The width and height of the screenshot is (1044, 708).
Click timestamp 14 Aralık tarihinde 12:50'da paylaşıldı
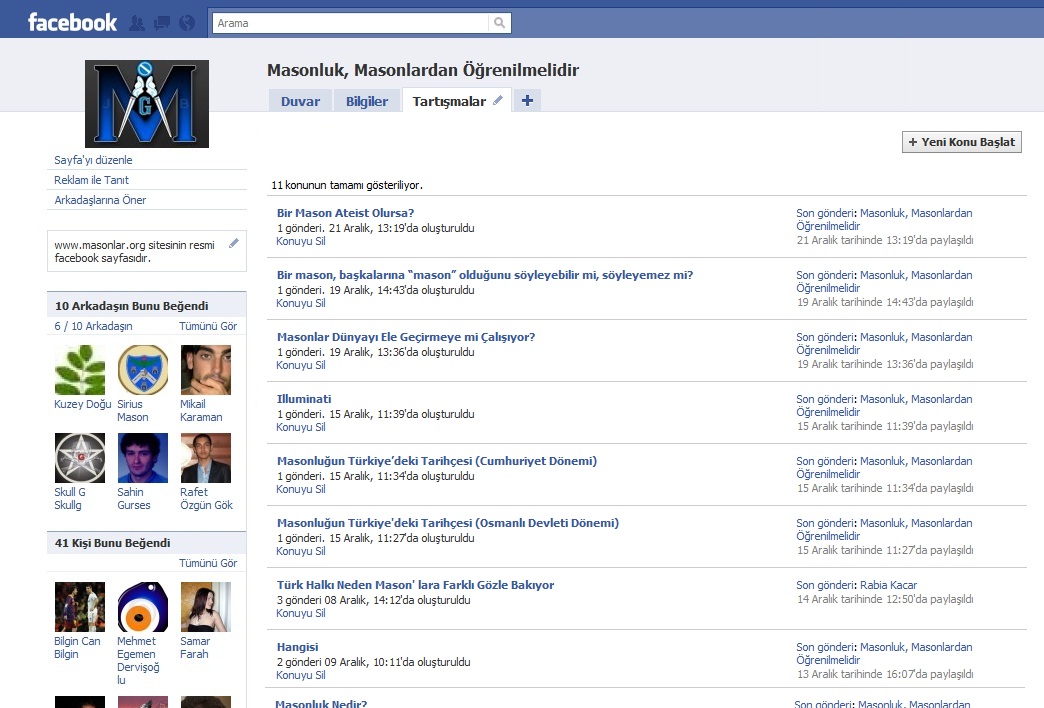[886, 599]
